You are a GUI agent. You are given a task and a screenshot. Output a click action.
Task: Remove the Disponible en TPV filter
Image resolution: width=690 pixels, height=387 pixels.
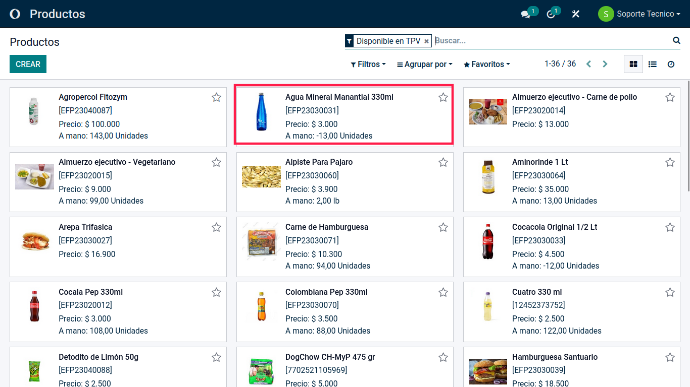coord(426,41)
